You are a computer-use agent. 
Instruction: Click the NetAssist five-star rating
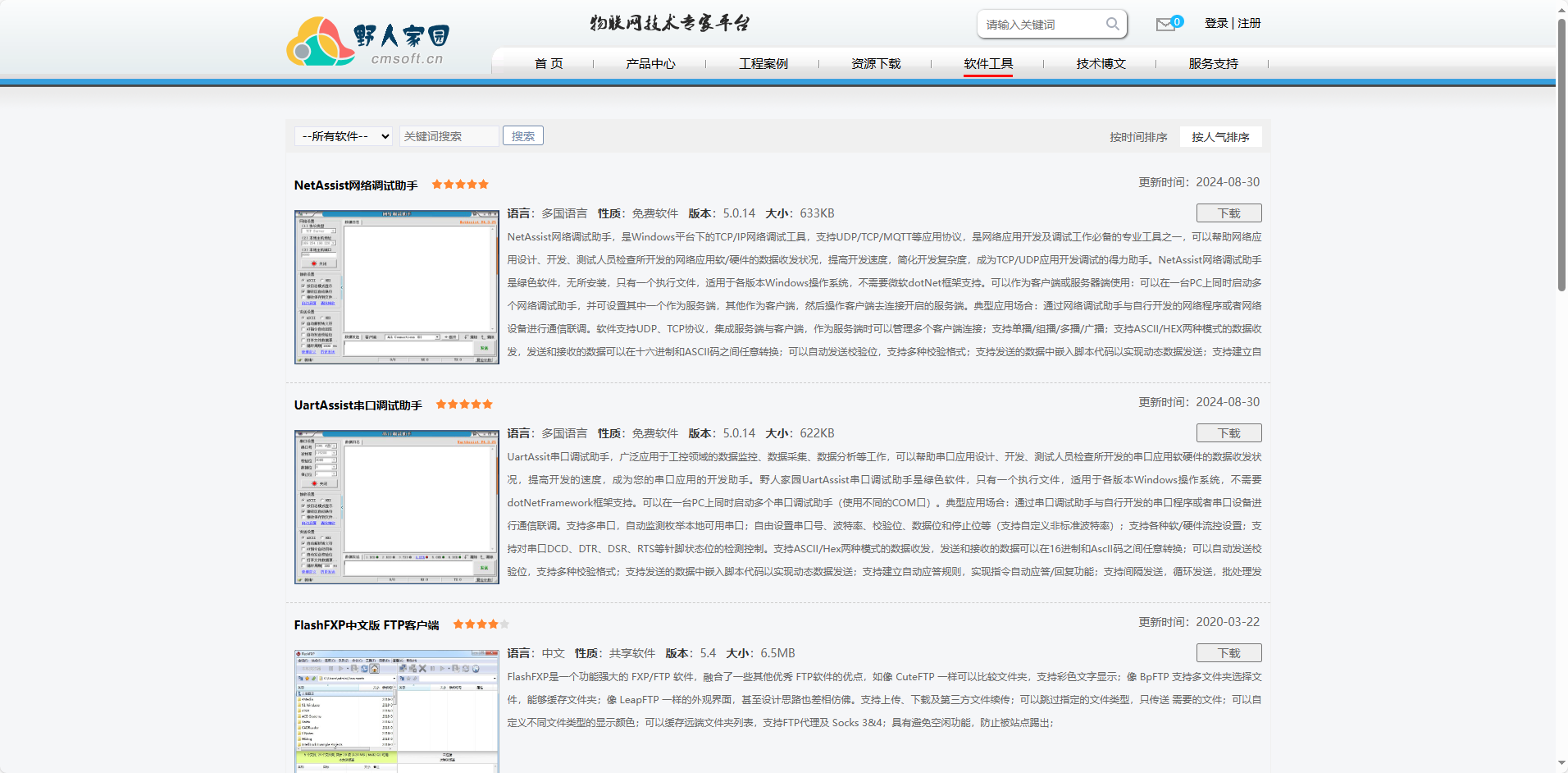460,185
